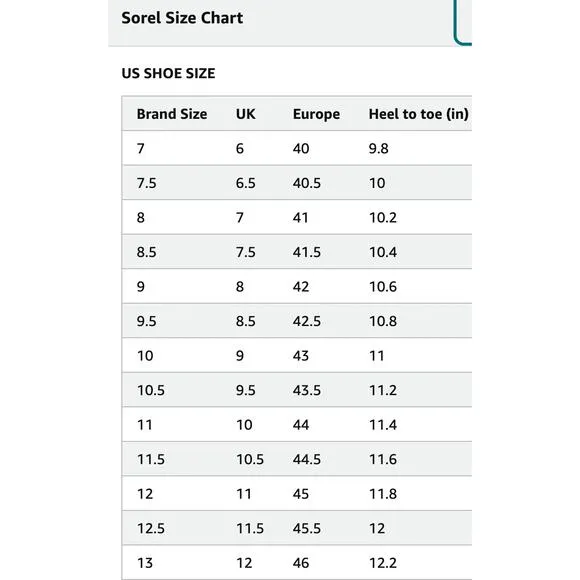580x580 pixels.
Task: Click heel to toe value 12.2
Action: (383, 563)
